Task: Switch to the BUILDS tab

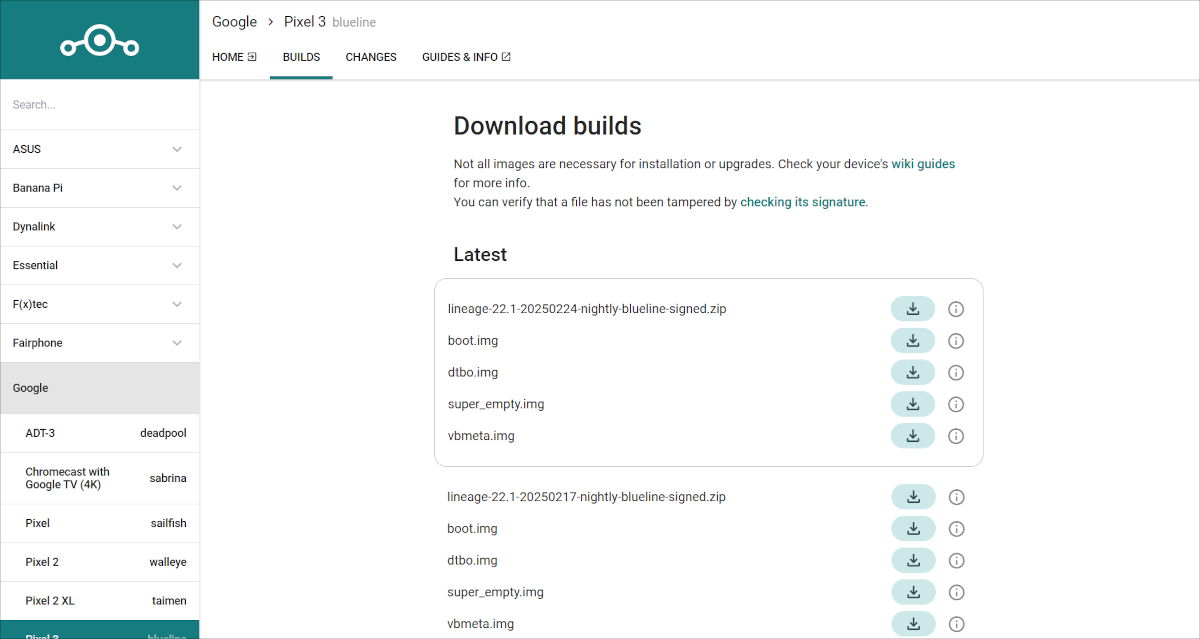Action: tap(301, 57)
